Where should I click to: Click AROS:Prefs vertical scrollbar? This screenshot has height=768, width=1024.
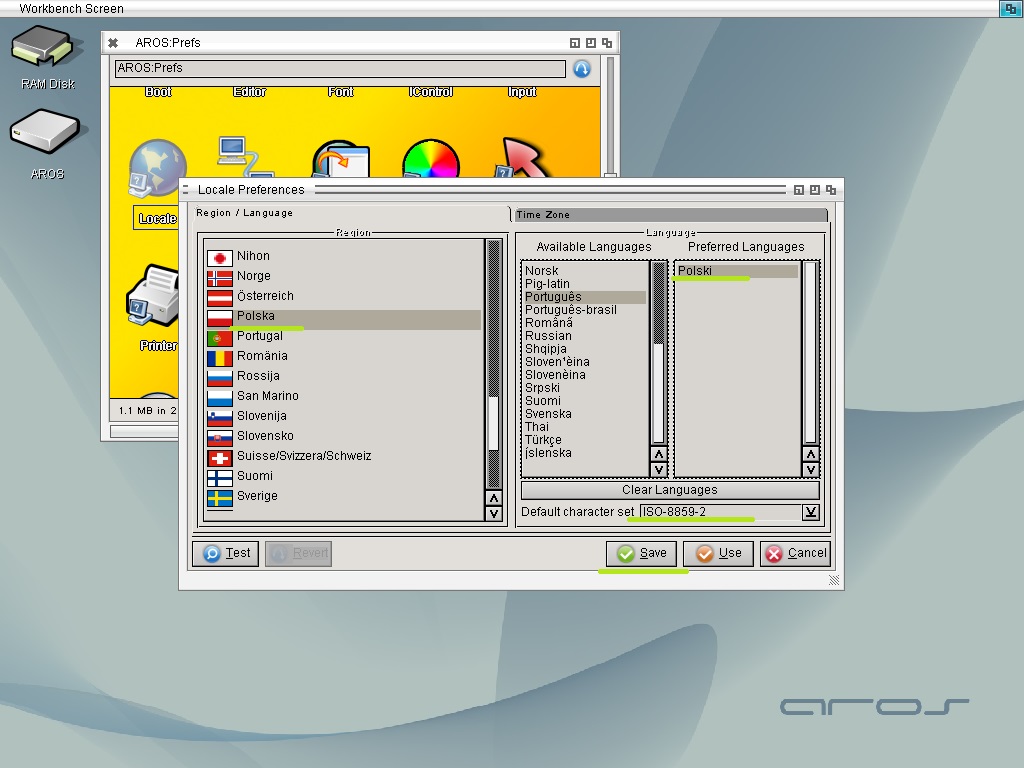[x=610, y=118]
